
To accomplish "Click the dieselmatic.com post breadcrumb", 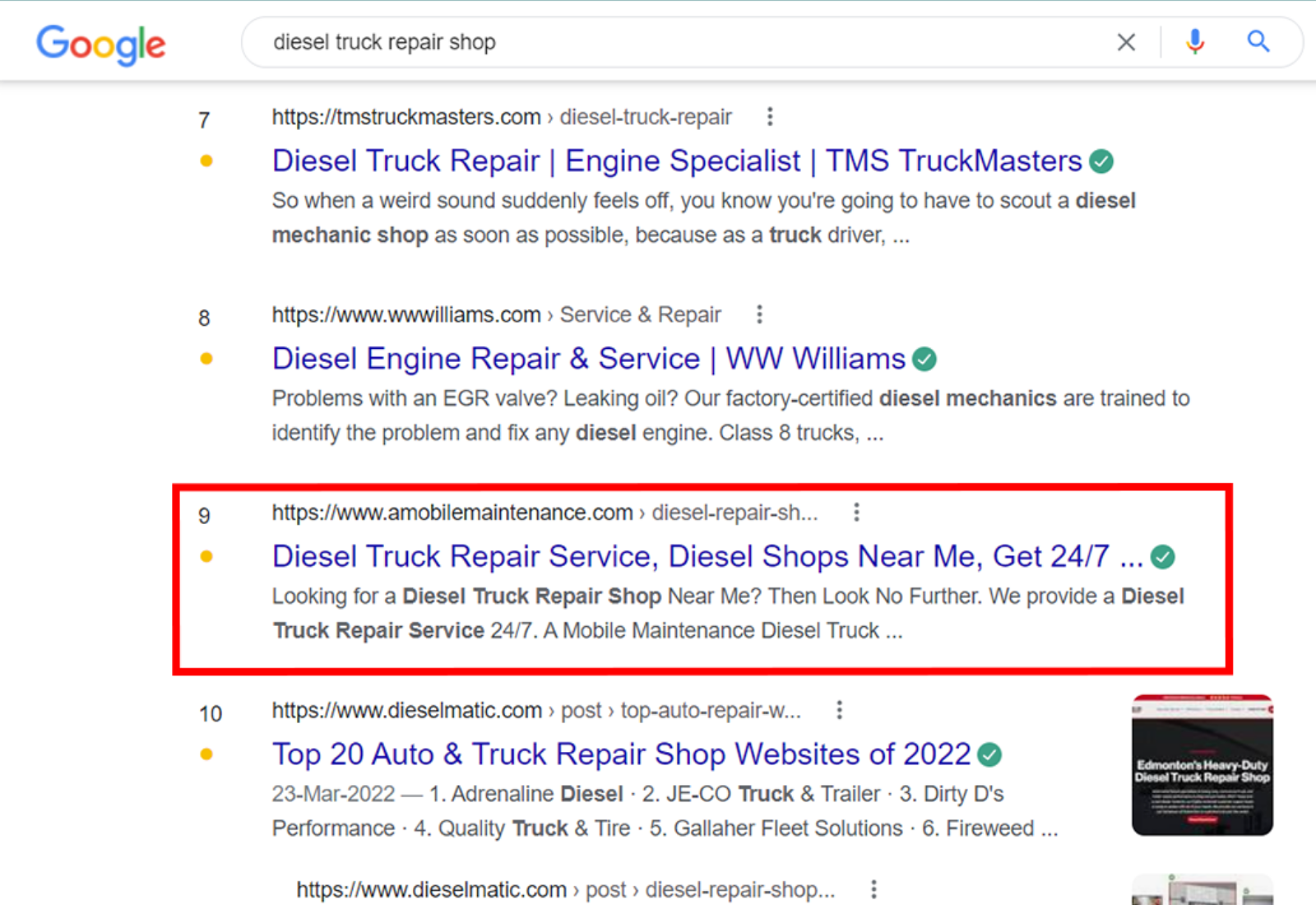I will pos(535,709).
